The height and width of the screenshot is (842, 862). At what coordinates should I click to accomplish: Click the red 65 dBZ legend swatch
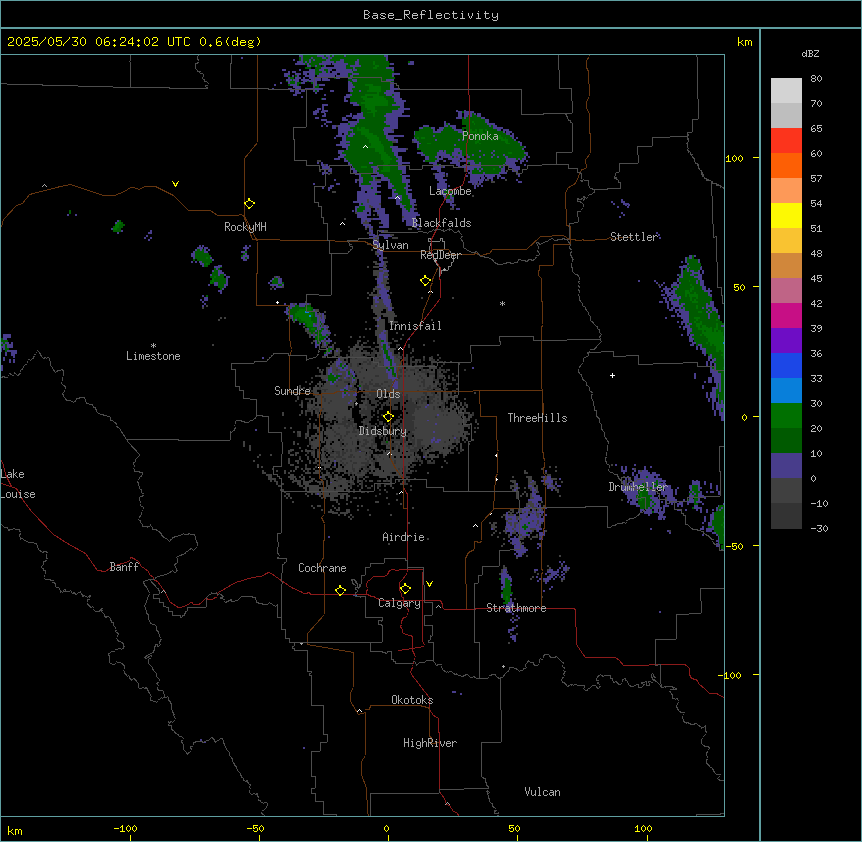pos(786,140)
